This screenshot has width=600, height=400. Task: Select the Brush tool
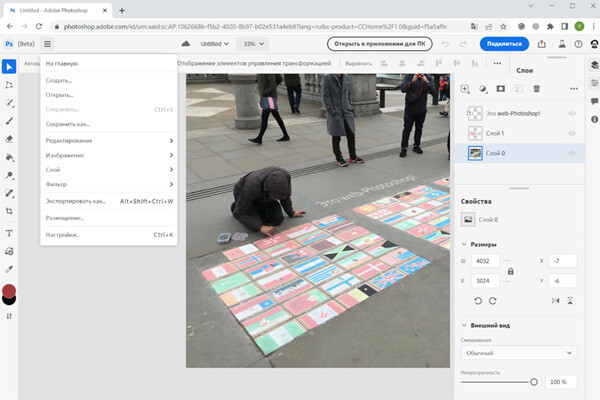(x=9, y=120)
